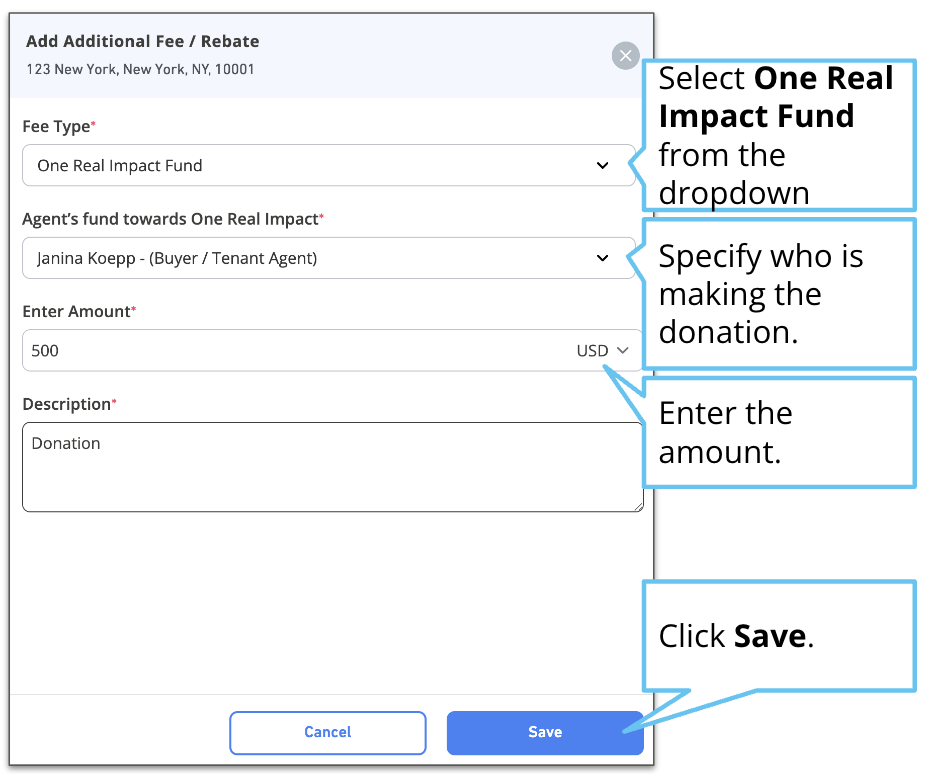Click the small chevron beside USD
This screenshot has width=932, height=774.
pos(622,350)
